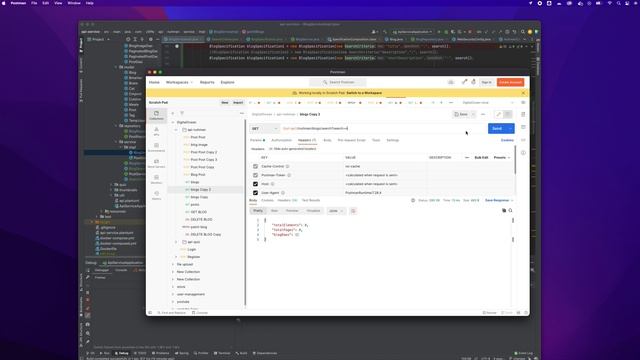The width and height of the screenshot is (640, 360).
Task: Expand the api-quiz folder
Action: coord(176,242)
